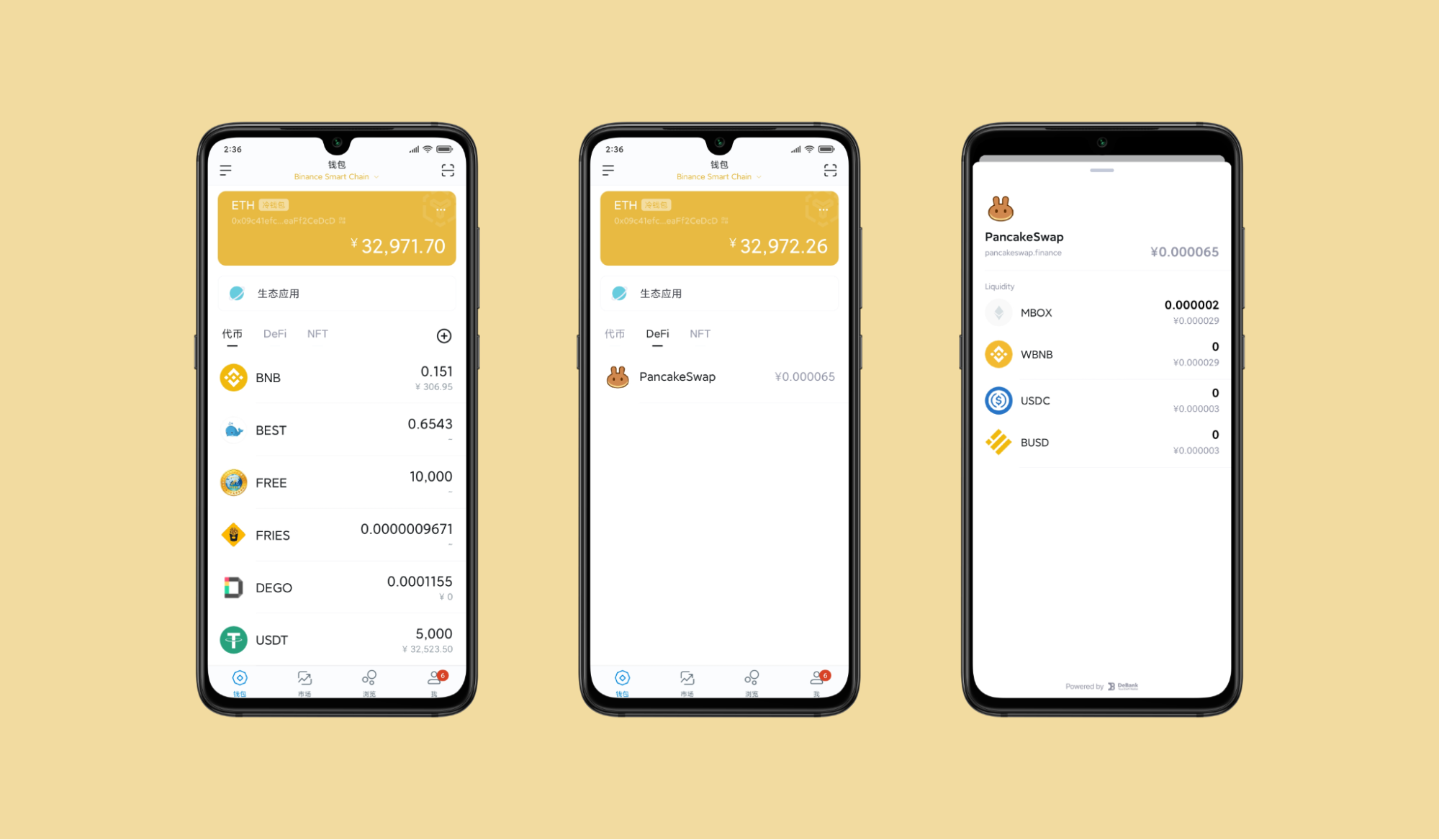Click the BNB token icon
The height and width of the screenshot is (840, 1439).
(x=234, y=376)
